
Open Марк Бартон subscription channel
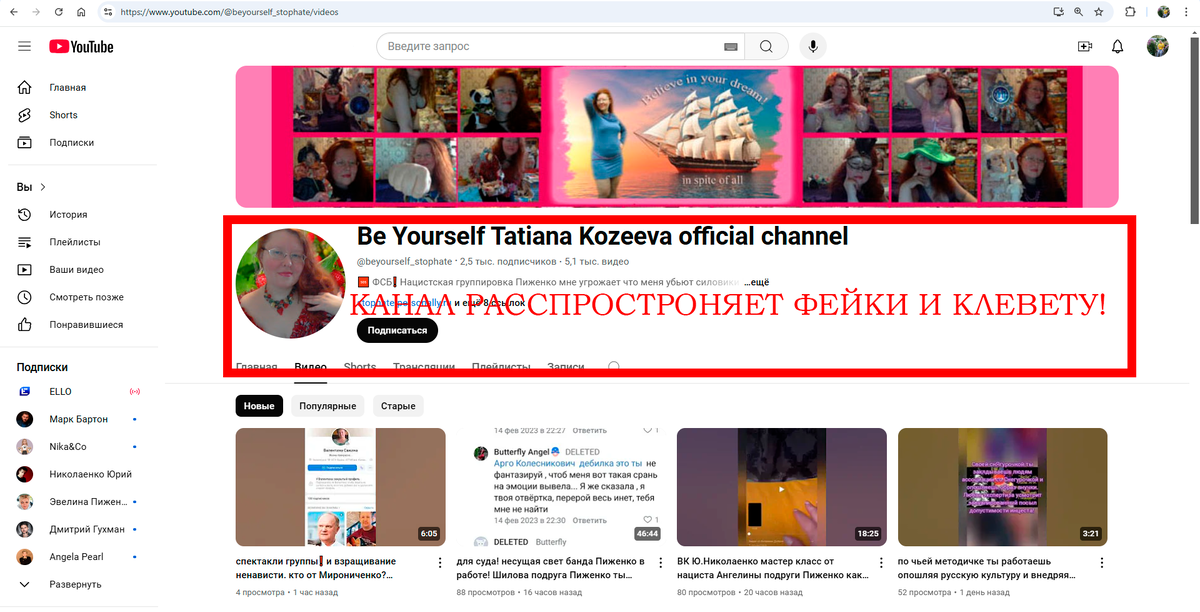[x=80, y=419]
